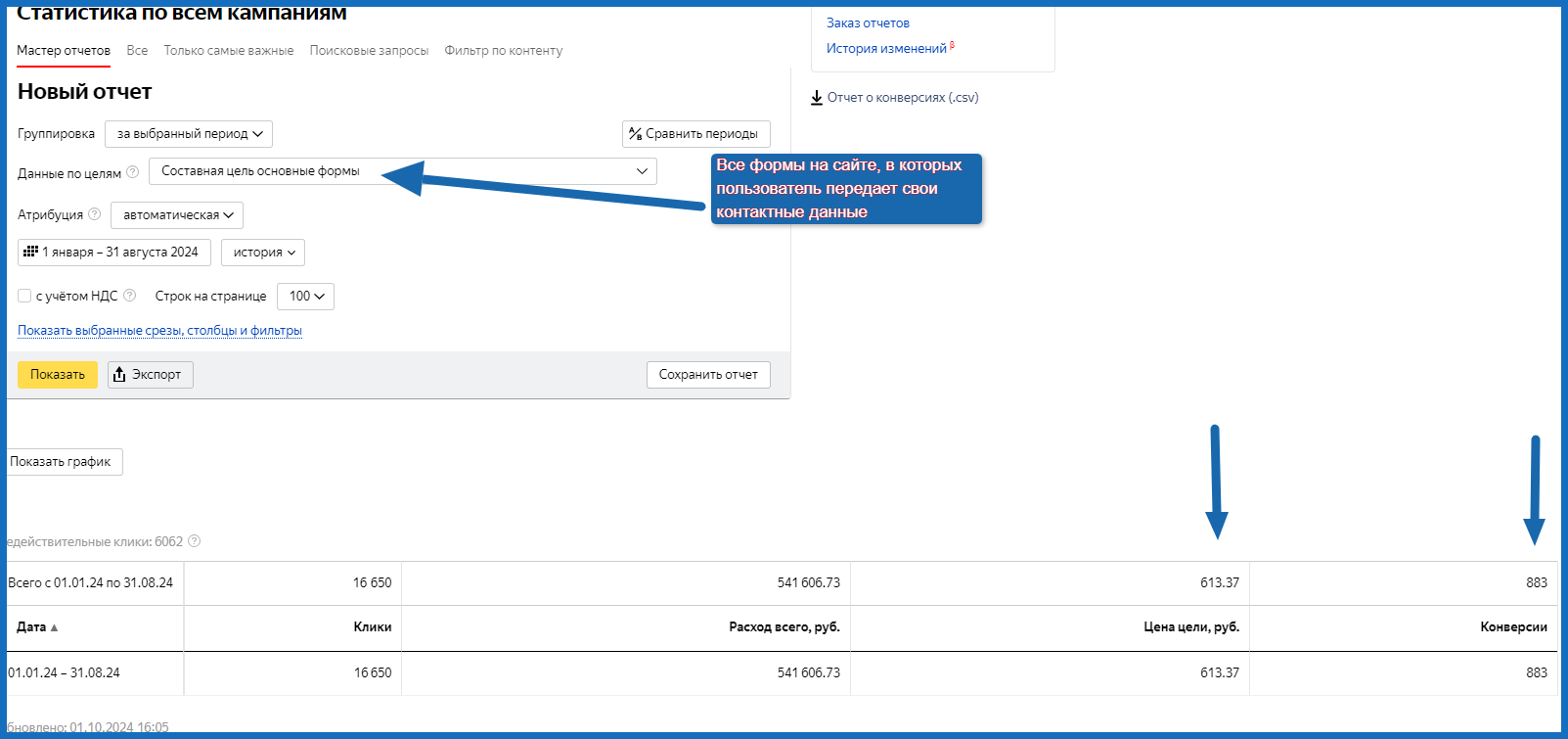Open the Атрибуция dropdown автоматическая
This screenshot has height=739, width=1568.
coord(177,215)
